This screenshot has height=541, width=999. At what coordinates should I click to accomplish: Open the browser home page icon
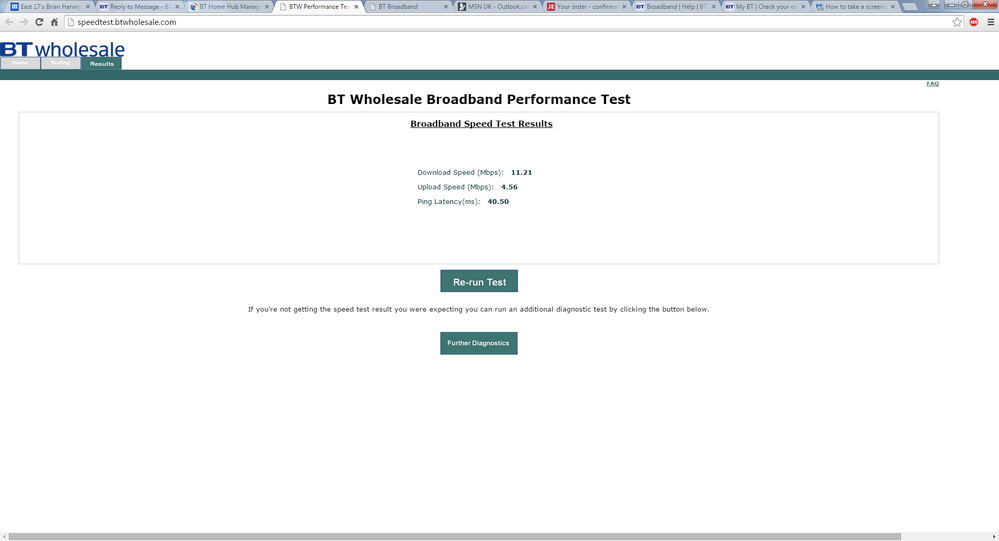coord(54,22)
